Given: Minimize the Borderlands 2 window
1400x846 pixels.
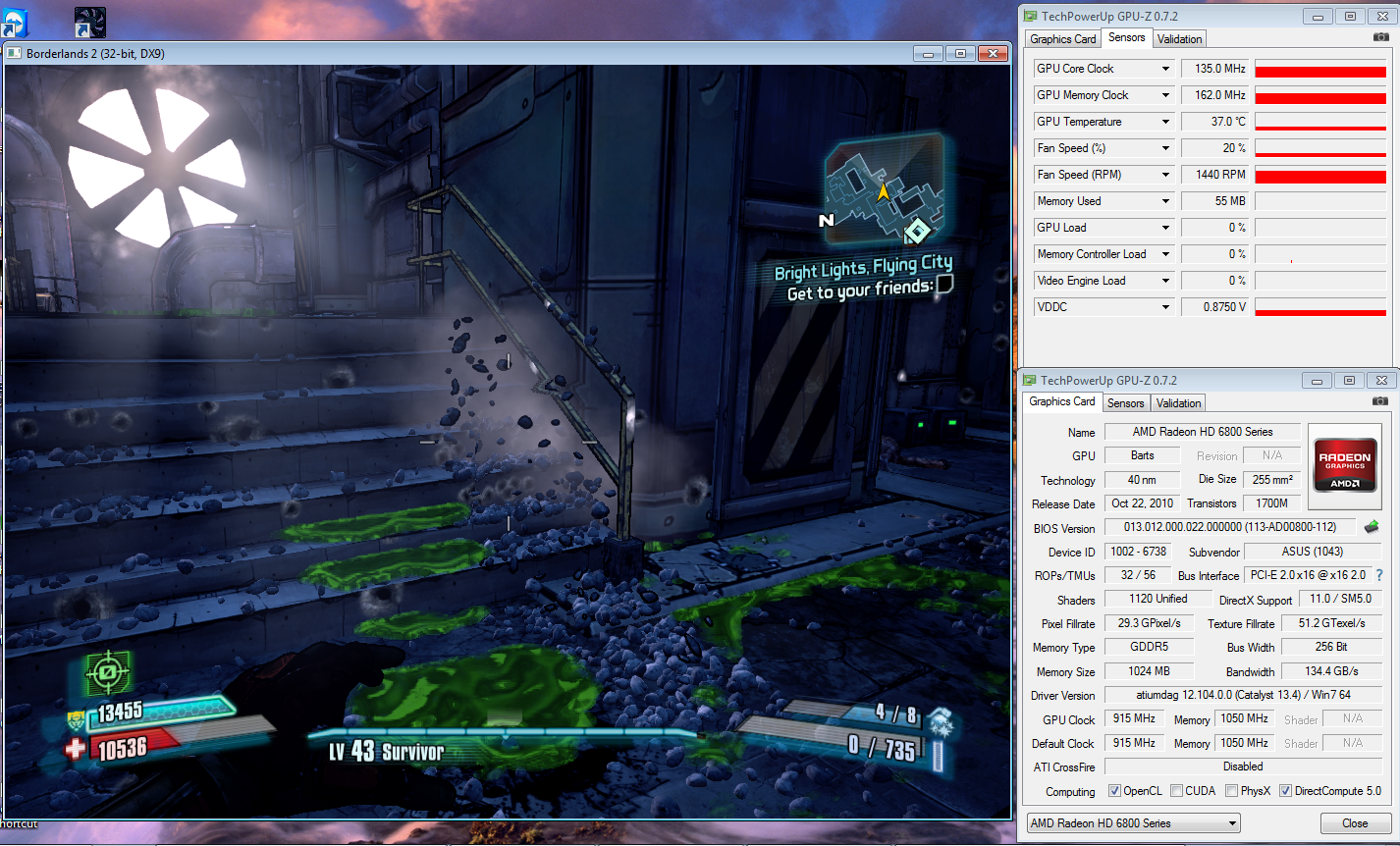Looking at the screenshot, I should click(930, 53).
